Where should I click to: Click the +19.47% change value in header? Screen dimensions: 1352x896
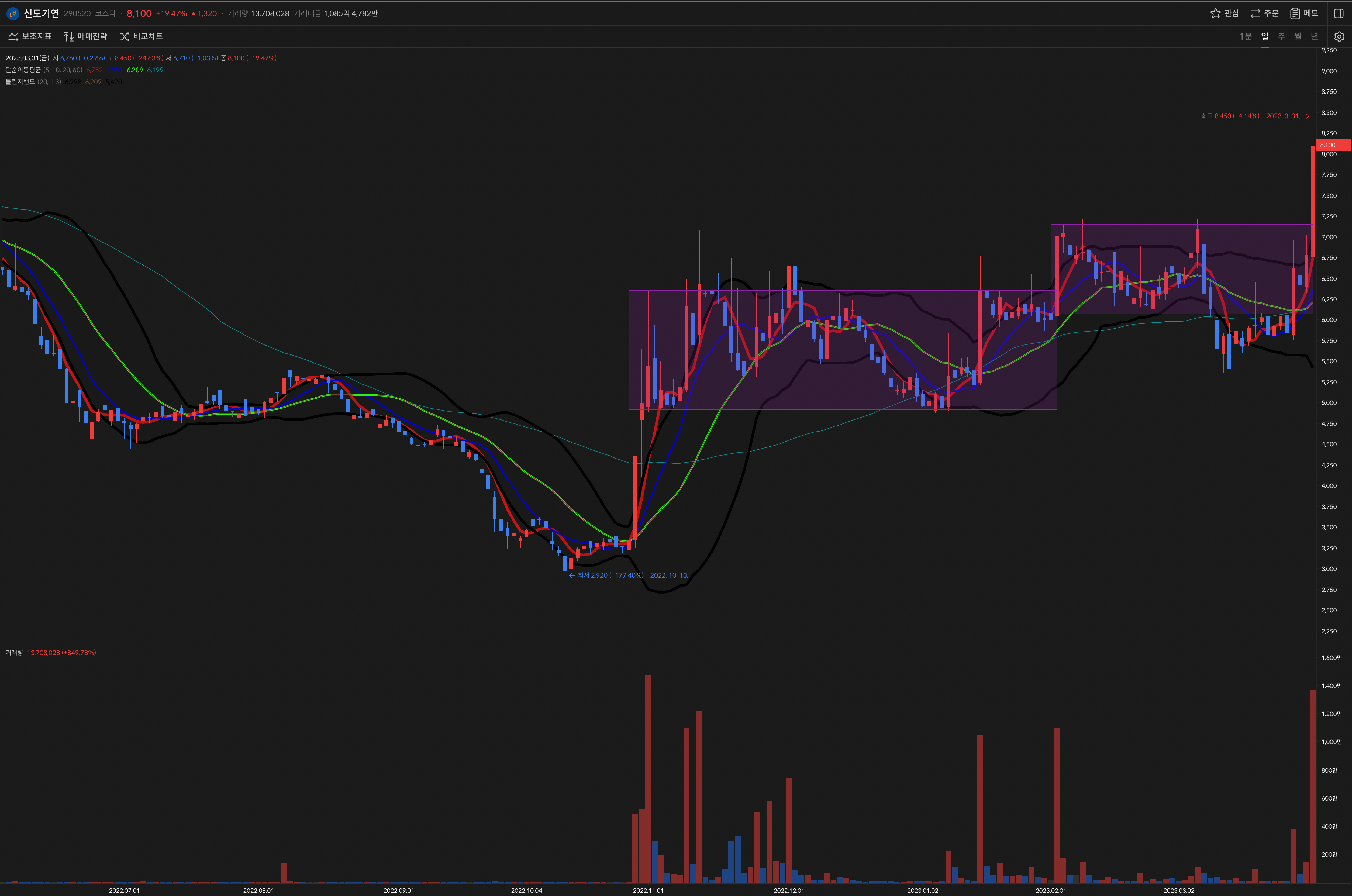pos(171,13)
